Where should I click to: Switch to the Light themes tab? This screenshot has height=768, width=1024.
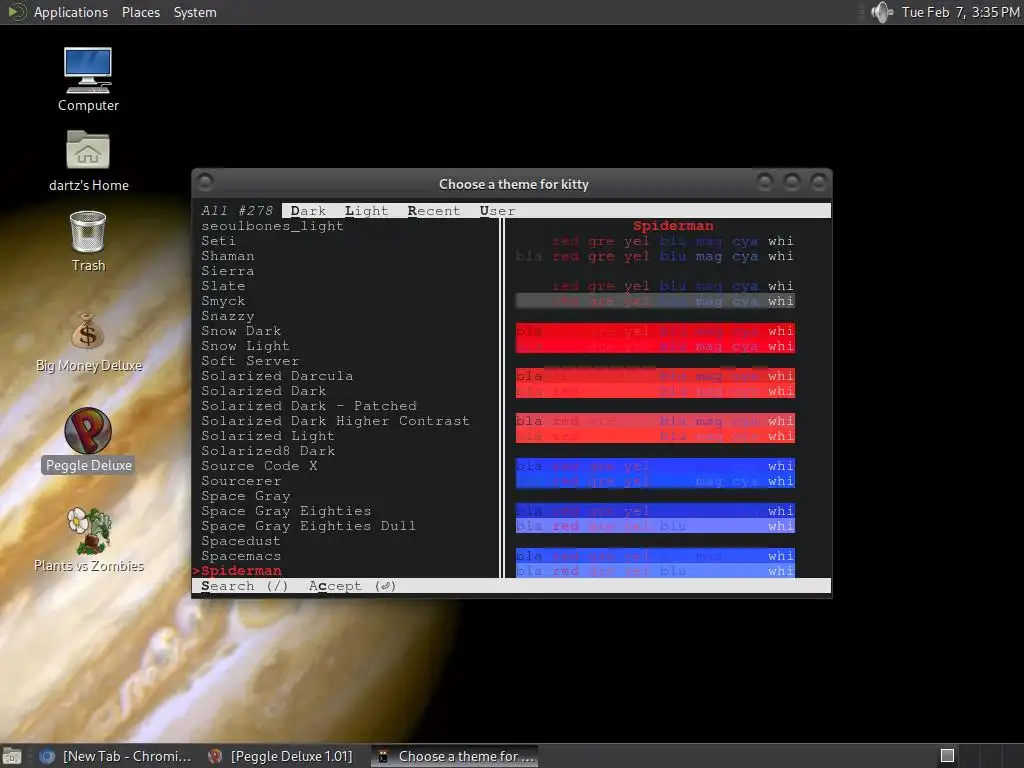pyautogui.click(x=366, y=211)
